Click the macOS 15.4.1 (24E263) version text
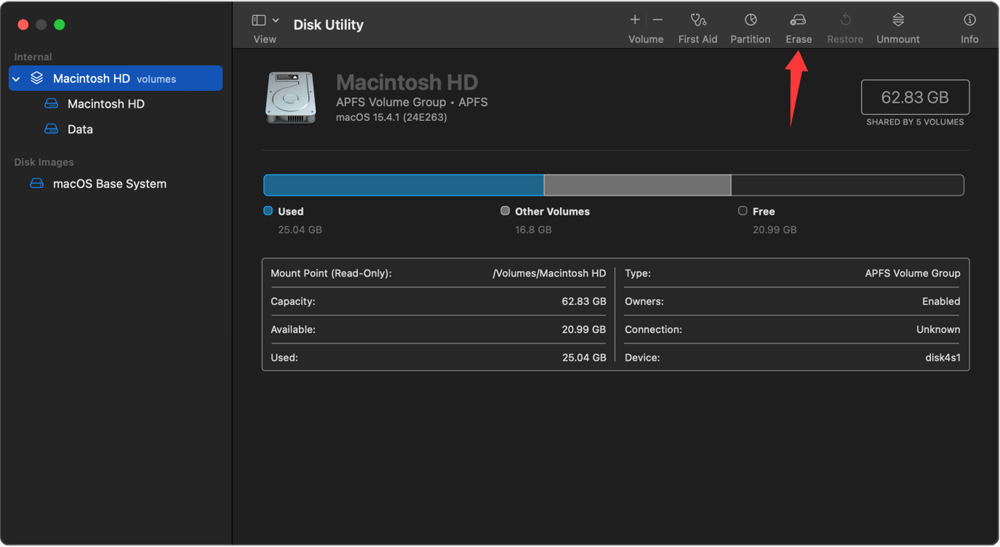The height and width of the screenshot is (547, 1000). [392, 117]
